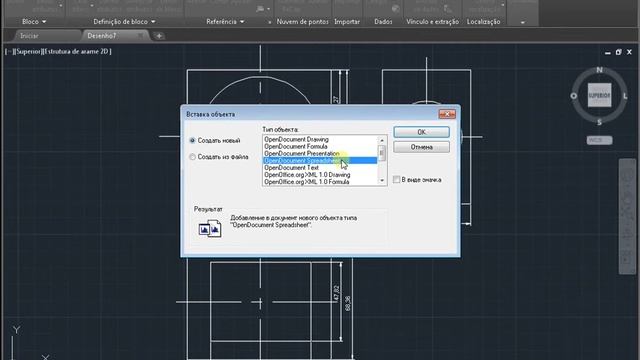
Task: Select OpenDocument Text in the list
Action: 320,167
